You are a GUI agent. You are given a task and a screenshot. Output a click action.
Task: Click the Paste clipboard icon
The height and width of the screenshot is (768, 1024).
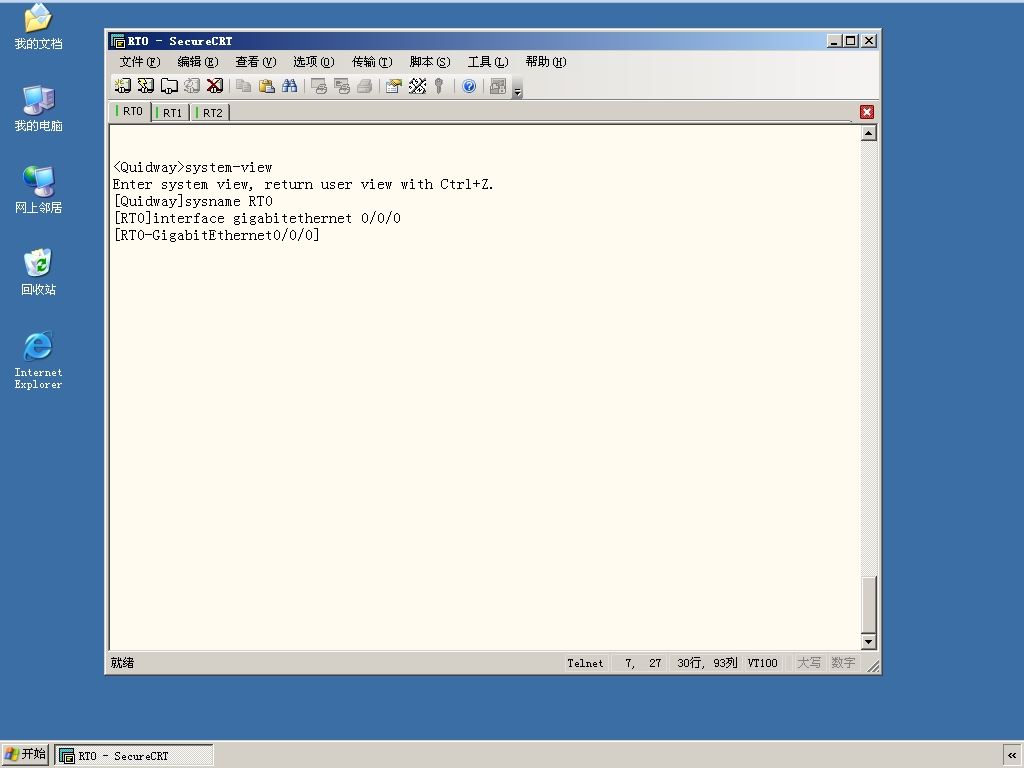click(266, 86)
